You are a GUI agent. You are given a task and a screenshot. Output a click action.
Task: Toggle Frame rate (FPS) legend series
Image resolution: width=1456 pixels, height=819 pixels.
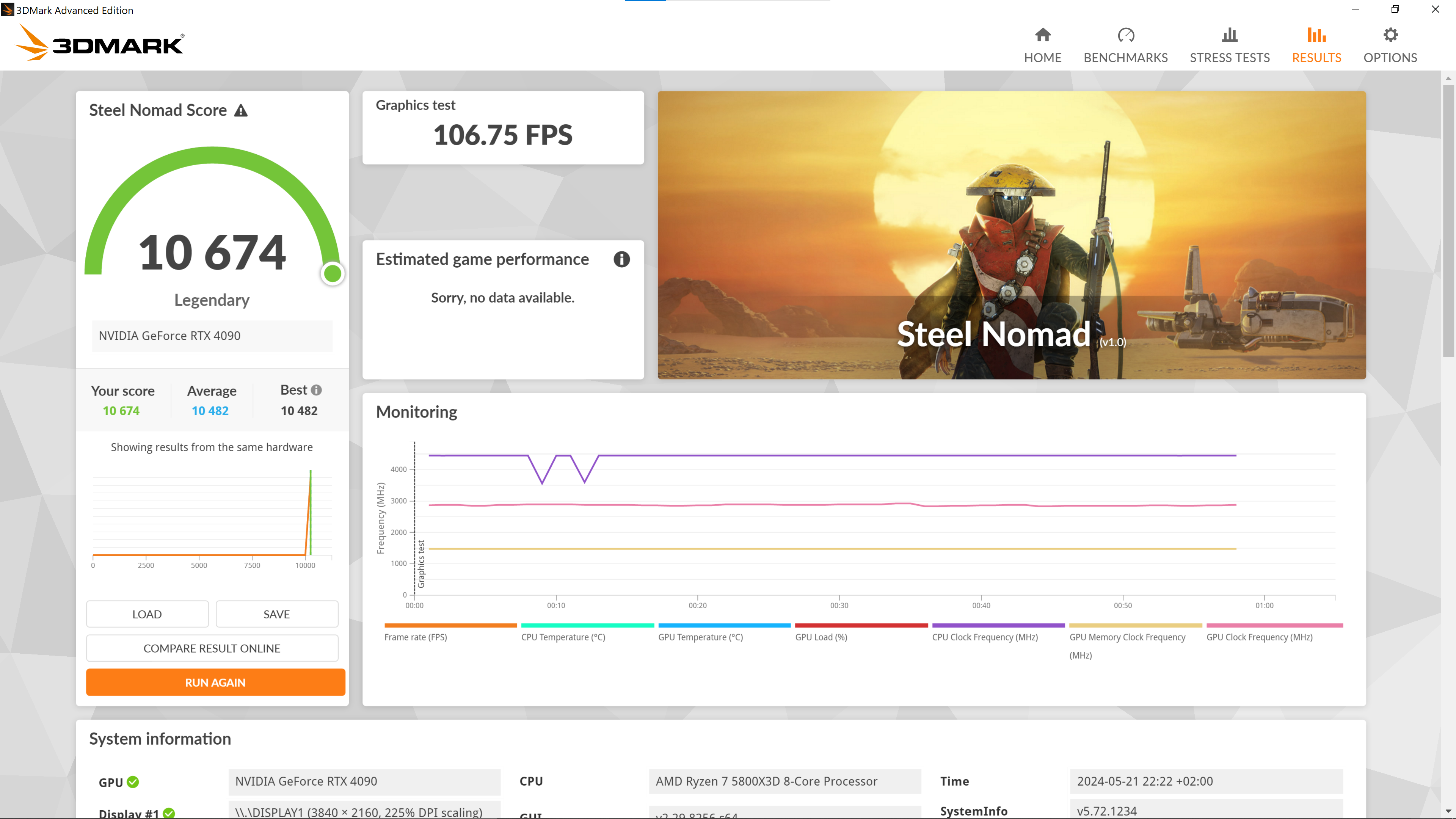416,637
